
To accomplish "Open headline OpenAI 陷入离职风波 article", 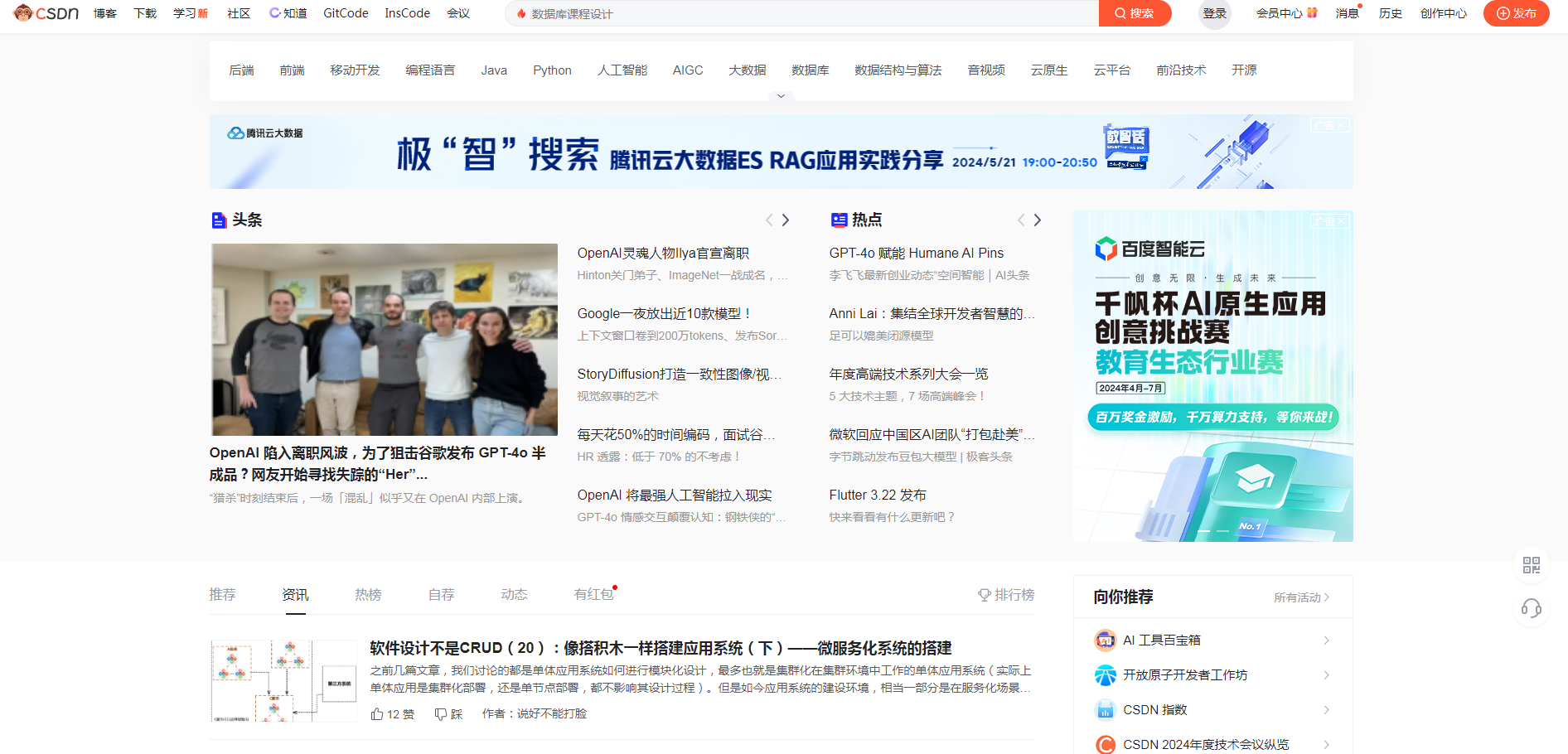I will (x=378, y=463).
